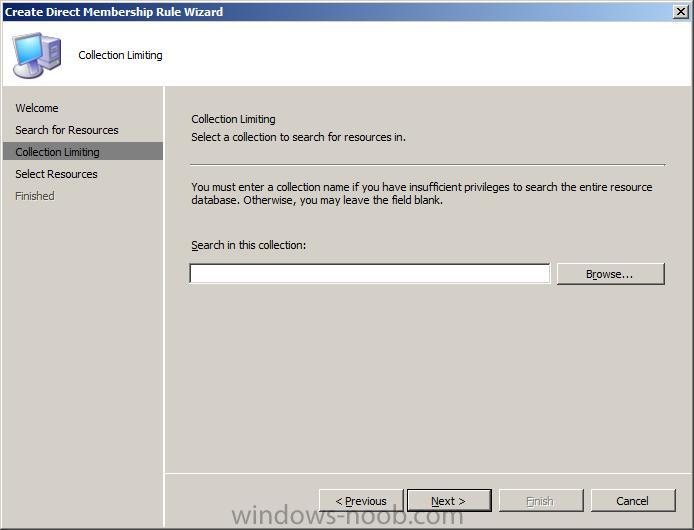Click the 'Collection Limiting' header title beside icon
The height and width of the screenshot is (530, 694).
coord(120,55)
